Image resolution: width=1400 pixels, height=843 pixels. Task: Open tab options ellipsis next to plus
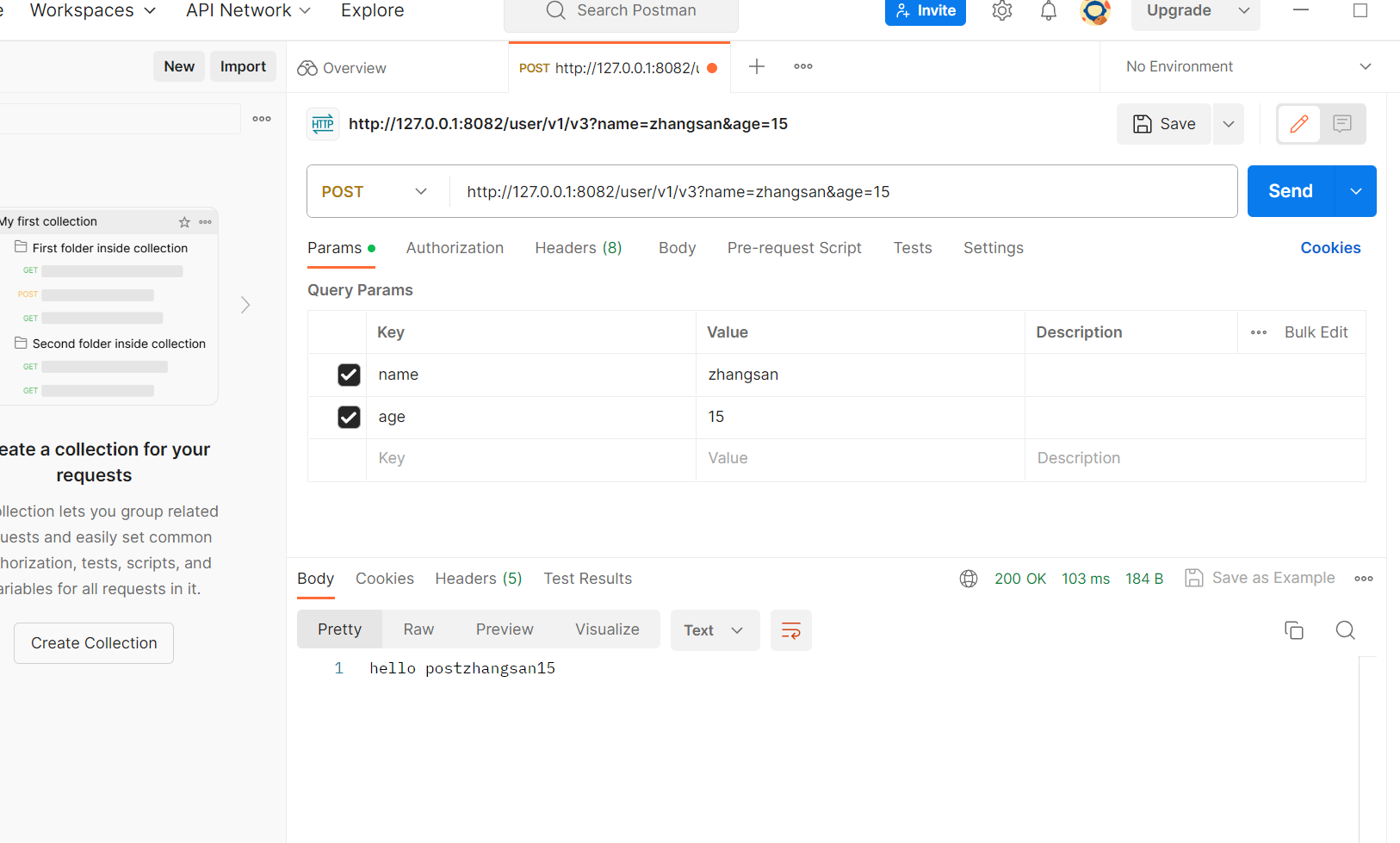pos(803,66)
